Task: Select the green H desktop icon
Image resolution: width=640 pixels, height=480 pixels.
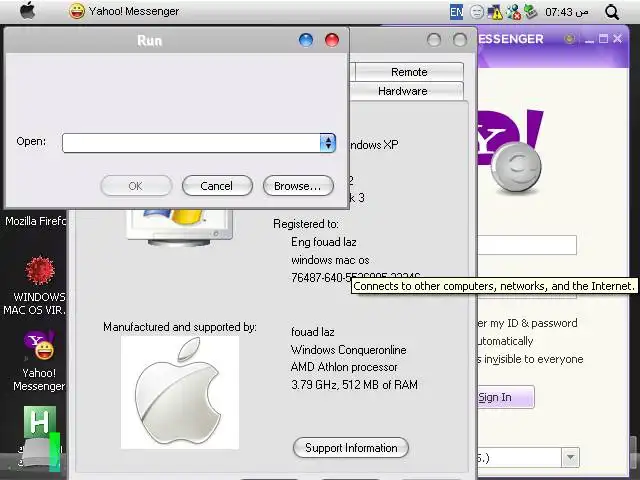Action: [40, 422]
